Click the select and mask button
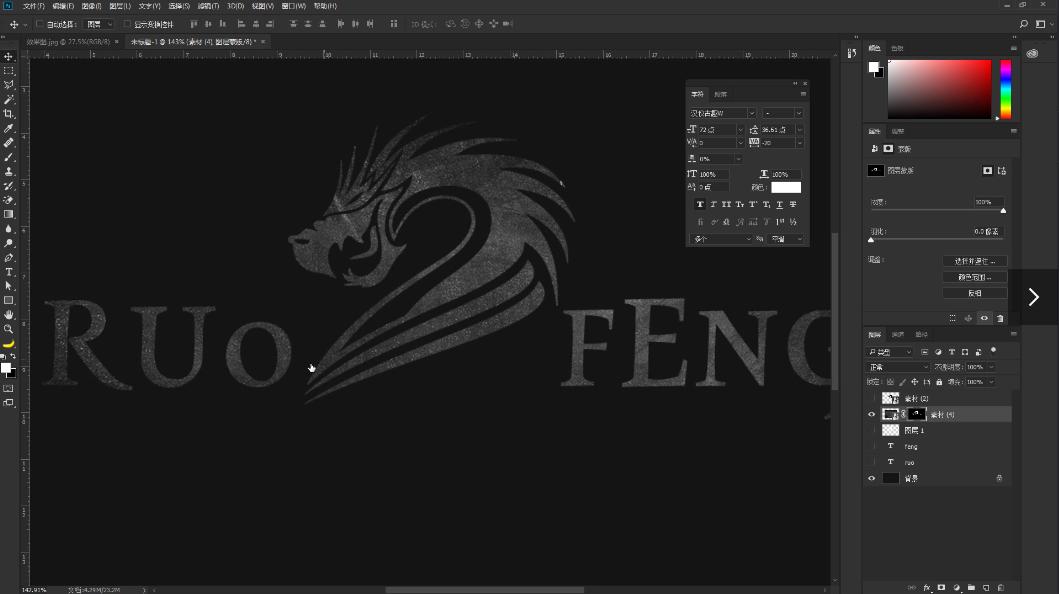Image resolution: width=1059 pixels, height=594 pixels. [x=975, y=261]
